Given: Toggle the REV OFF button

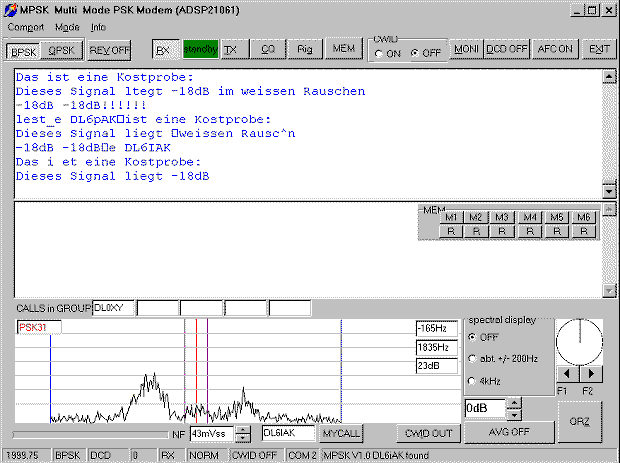Looking at the screenshot, I should click(109, 49).
